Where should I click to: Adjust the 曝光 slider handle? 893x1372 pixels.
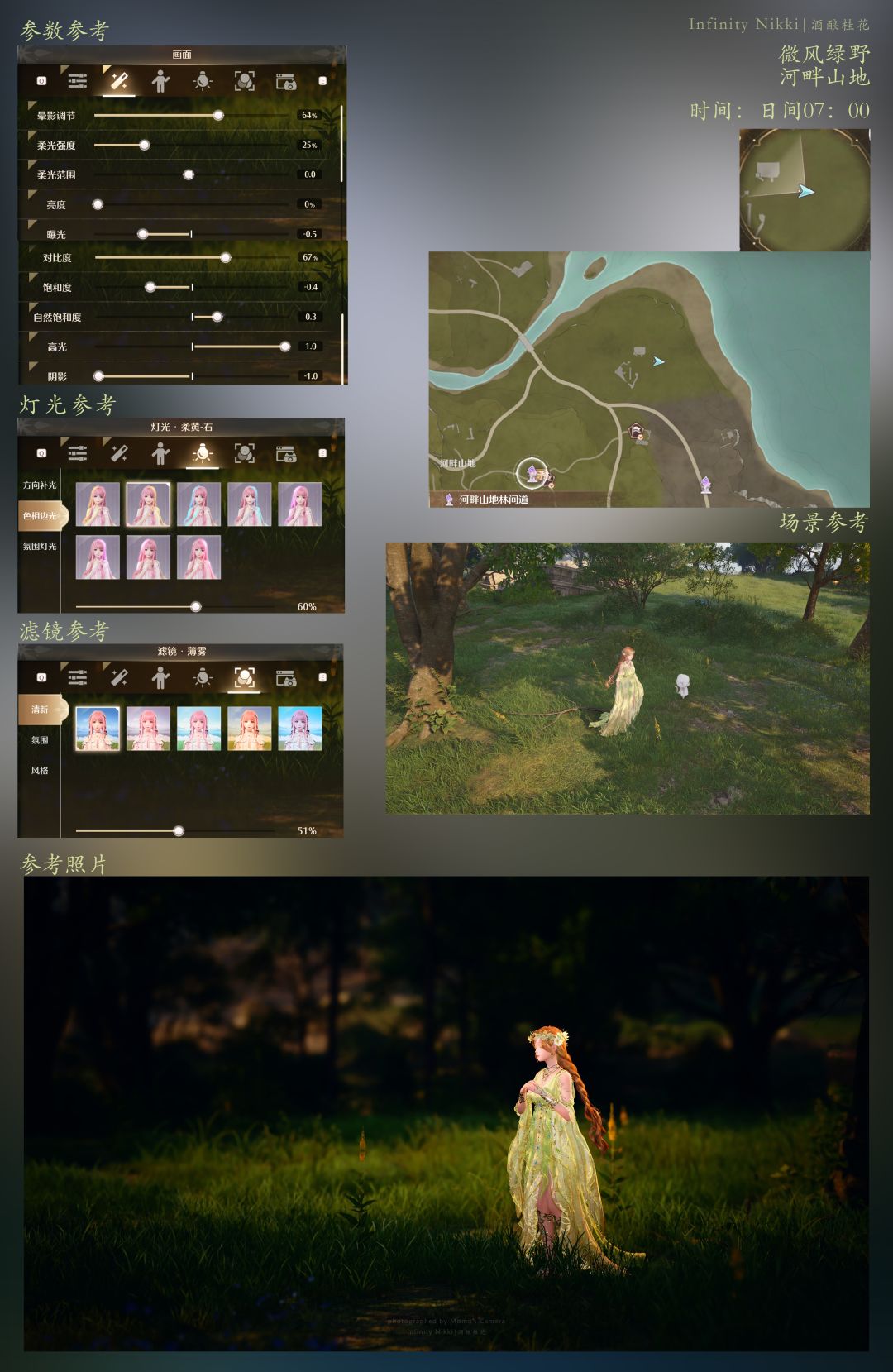[x=142, y=234]
